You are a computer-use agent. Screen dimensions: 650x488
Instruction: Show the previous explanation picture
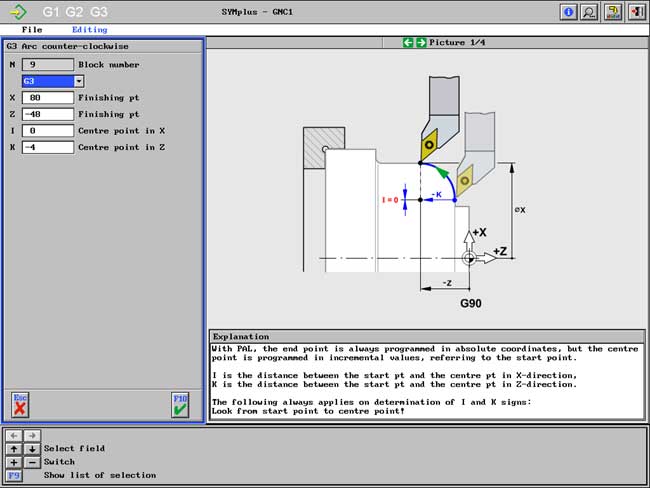408,43
